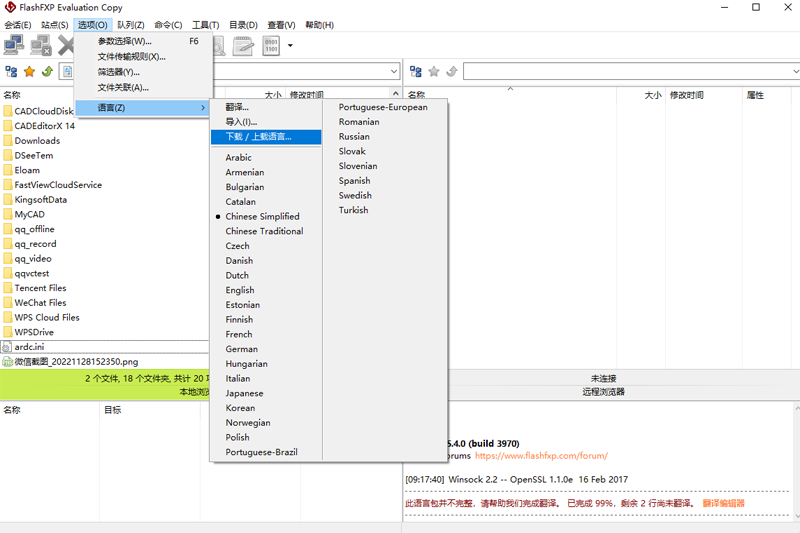Screen dimensions: 800x533
Task: Click the Connect computers icon in toolbar
Action: (14, 45)
